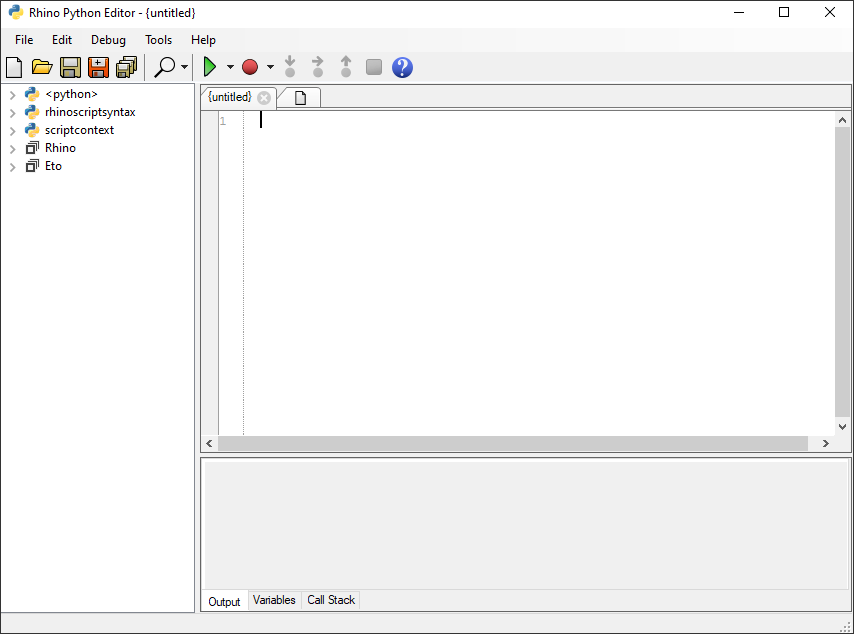The image size is (854, 634).
Task: Minimize the editor window
Action: point(739,12)
